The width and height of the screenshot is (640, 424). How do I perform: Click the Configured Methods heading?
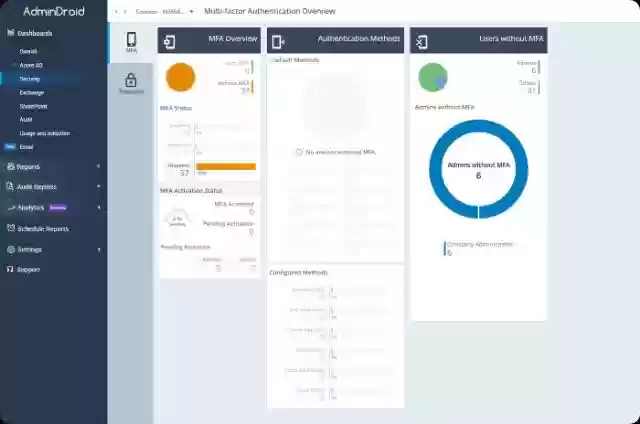(x=298, y=272)
